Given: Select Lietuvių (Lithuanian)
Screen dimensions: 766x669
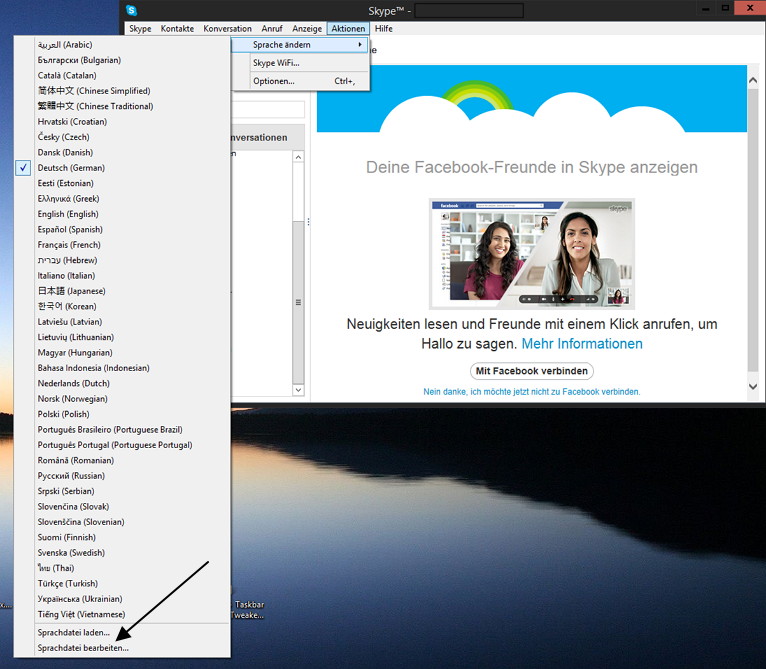Looking at the screenshot, I should coord(122,337).
